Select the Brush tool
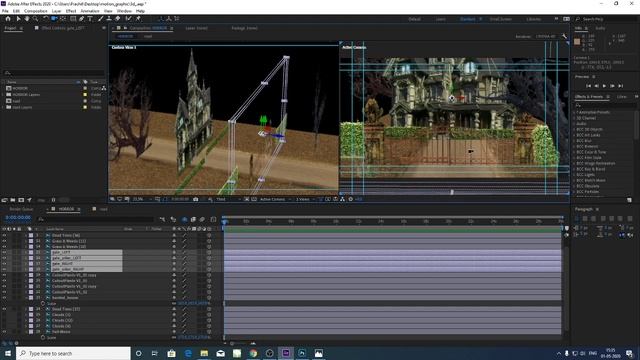 (100, 19)
